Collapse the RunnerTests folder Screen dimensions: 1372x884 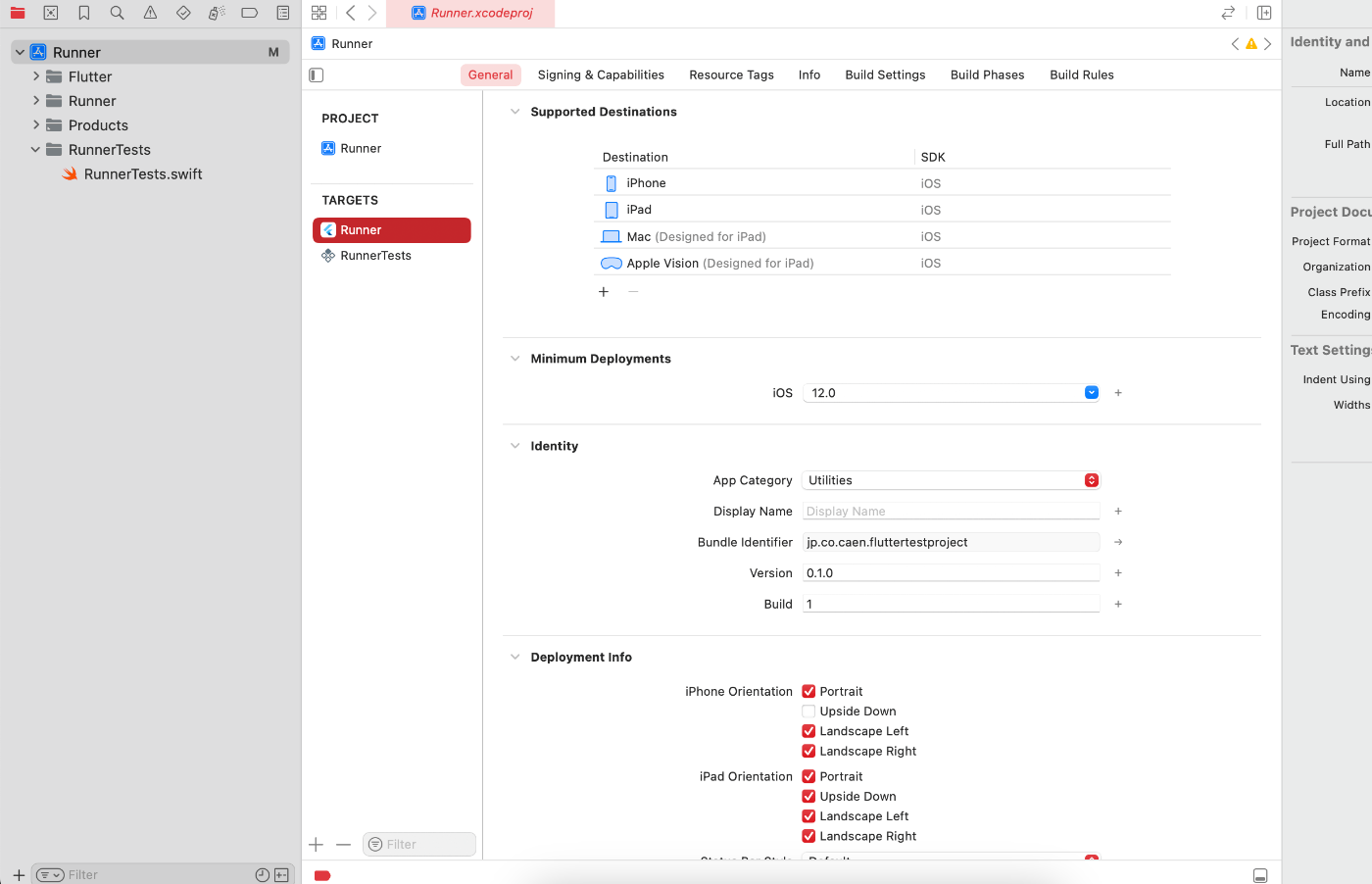(36, 150)
